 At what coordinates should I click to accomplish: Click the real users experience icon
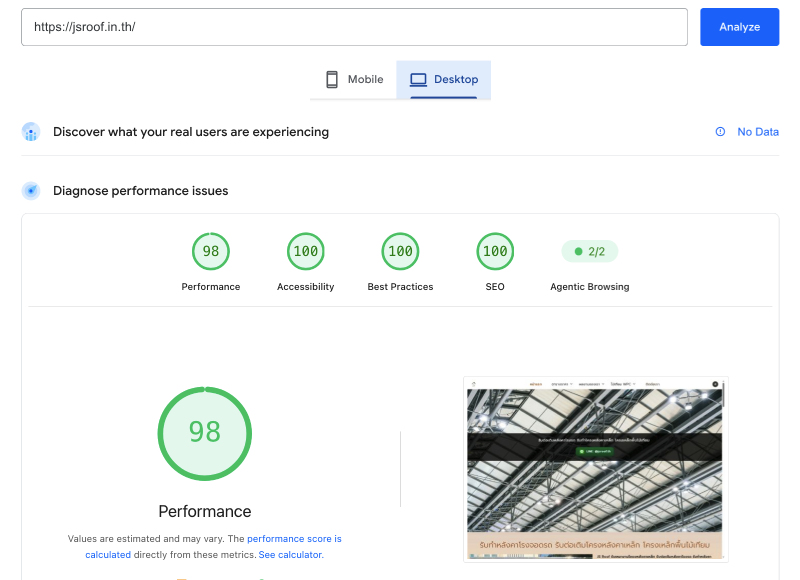click(31, 132)
